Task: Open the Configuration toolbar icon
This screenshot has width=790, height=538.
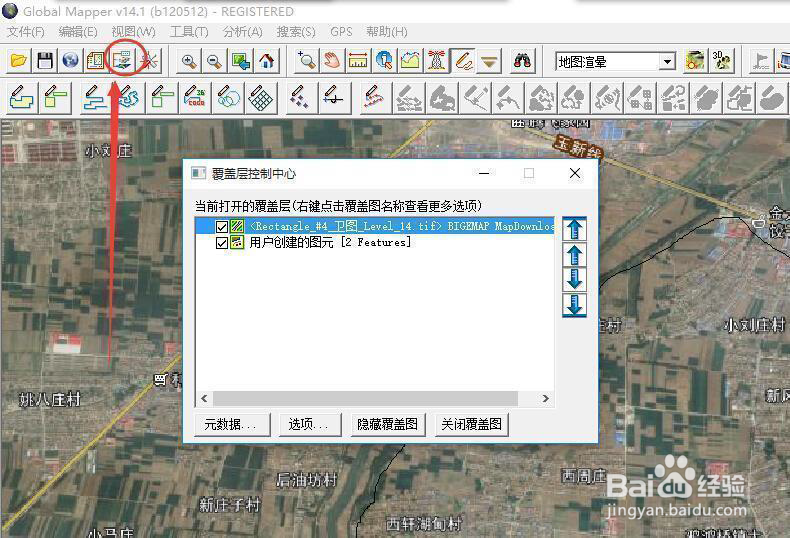Action: (x=96, y=61)
